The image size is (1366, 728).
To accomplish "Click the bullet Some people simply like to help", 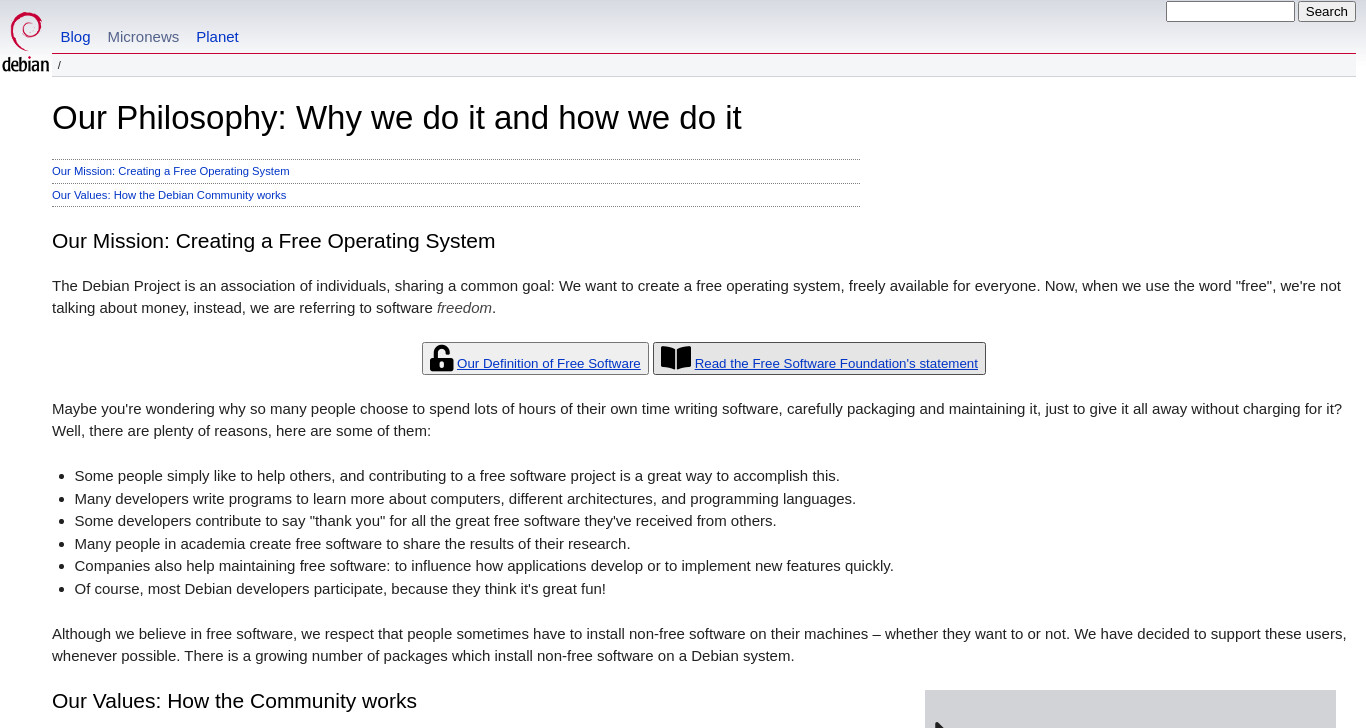I will tap(457, 476).
